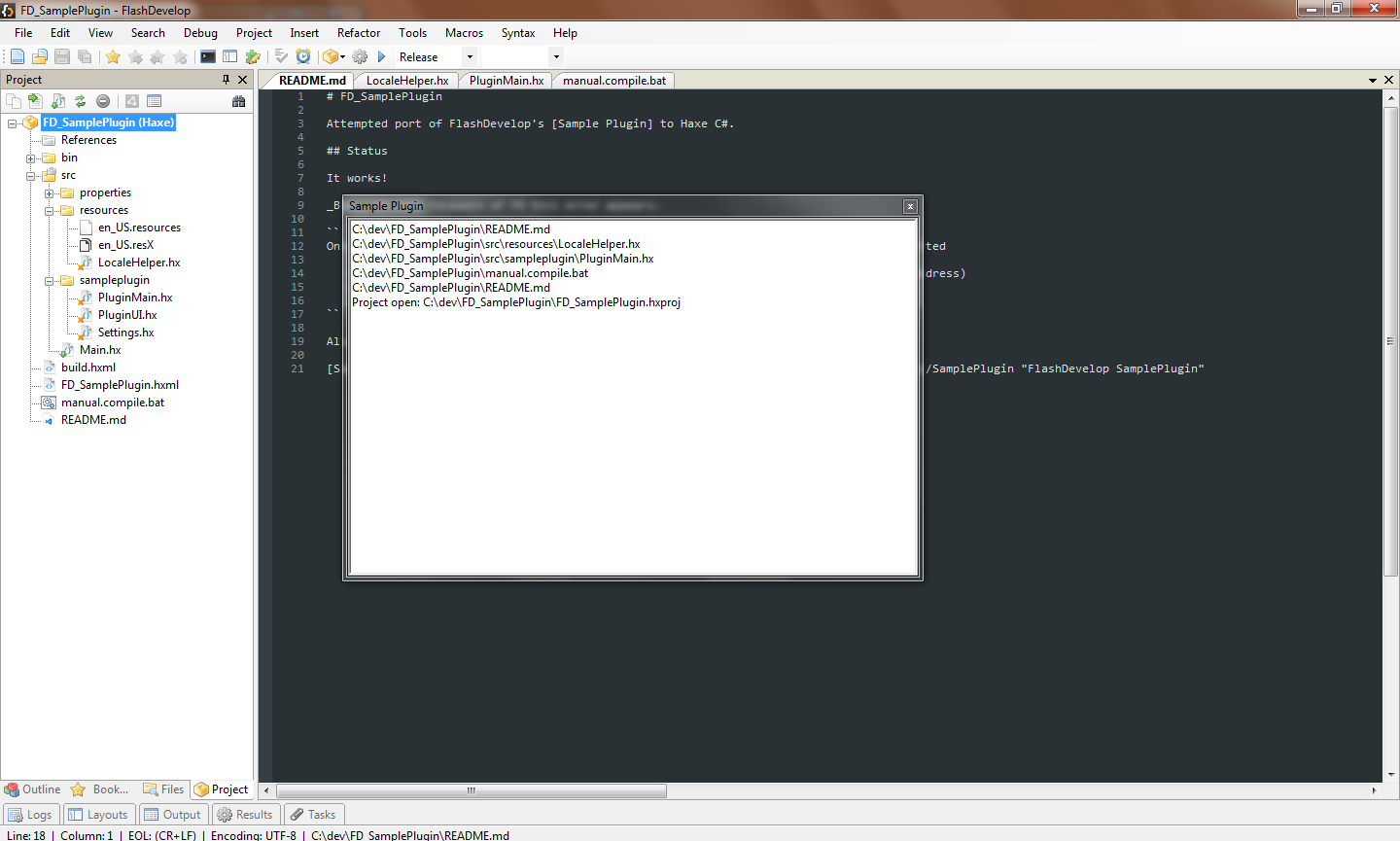Select Settings.hx in the project tree

[x=125, y=333]
